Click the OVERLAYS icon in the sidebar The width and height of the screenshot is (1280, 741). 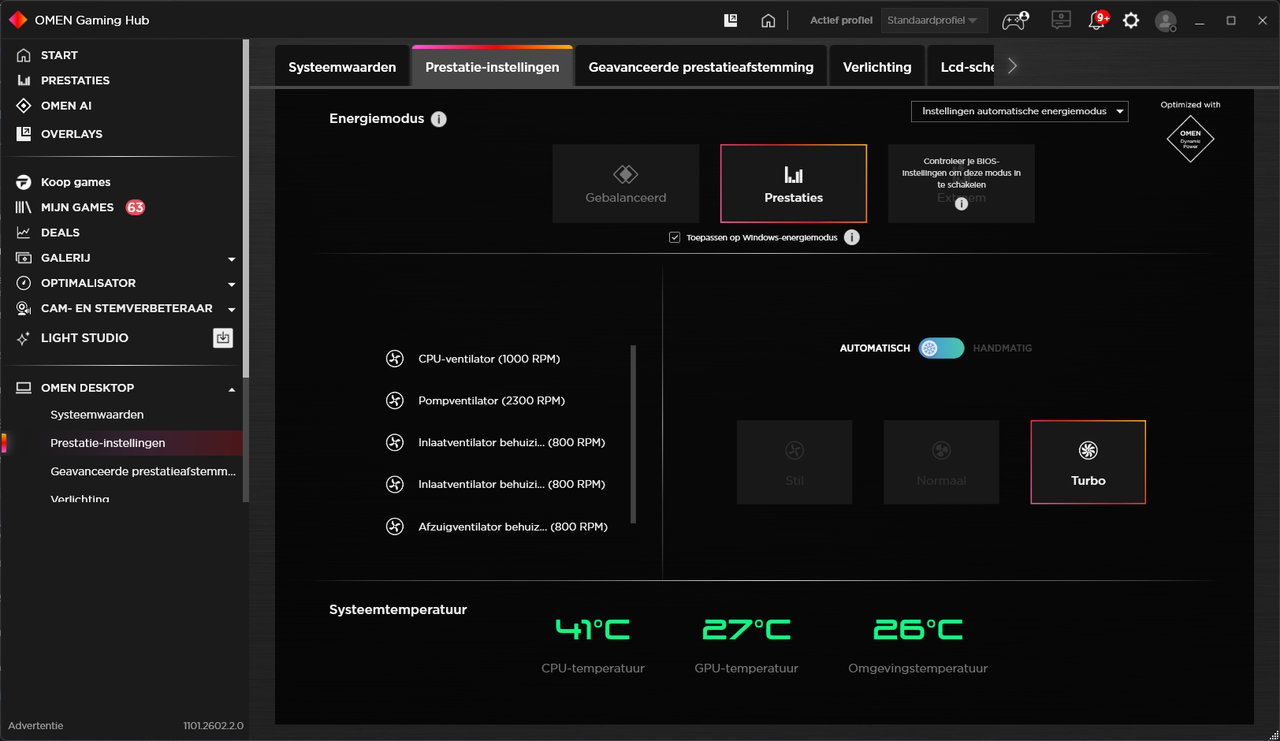(24, 133)
